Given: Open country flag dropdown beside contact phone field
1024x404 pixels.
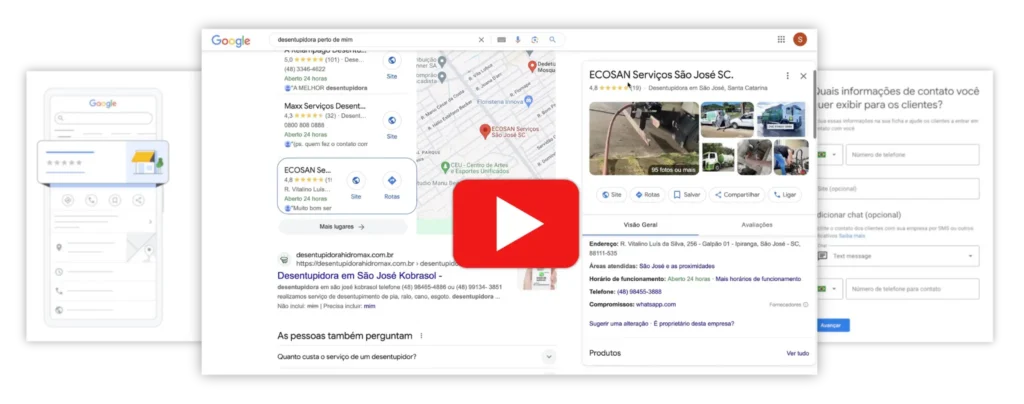Looking at the screenshot, I should pos(829,289).
